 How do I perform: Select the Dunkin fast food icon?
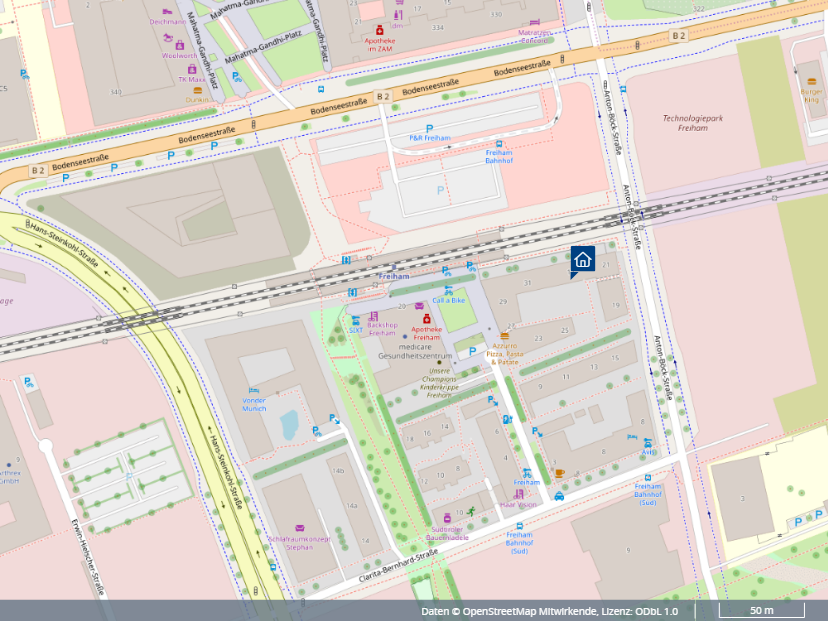[x=198, y=91]
